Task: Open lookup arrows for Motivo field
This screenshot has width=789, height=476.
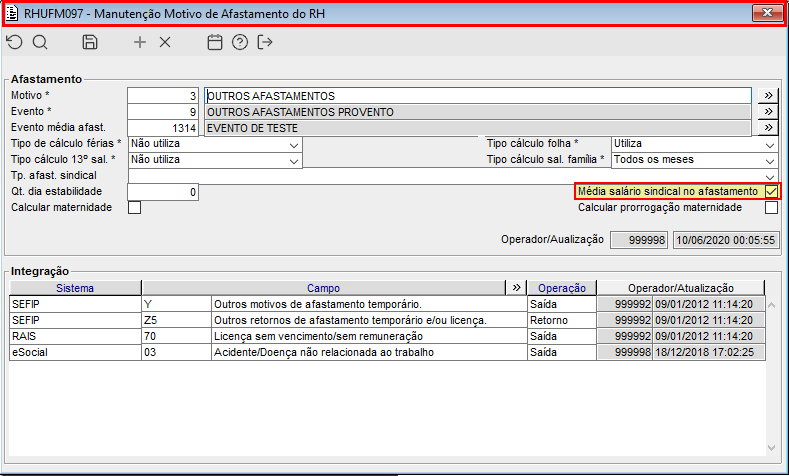Action: [x=768, y=96]
